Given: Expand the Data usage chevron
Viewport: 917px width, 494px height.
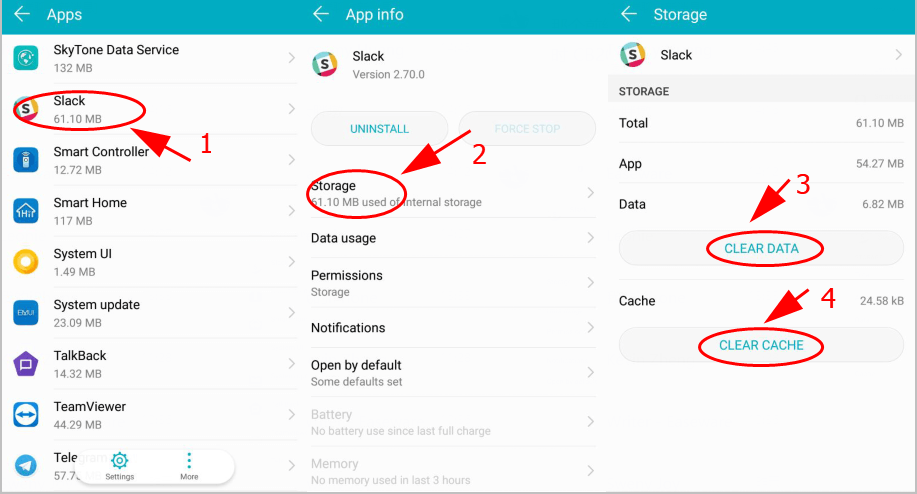Looking at the screenshot, I should (x=591, y=238).
